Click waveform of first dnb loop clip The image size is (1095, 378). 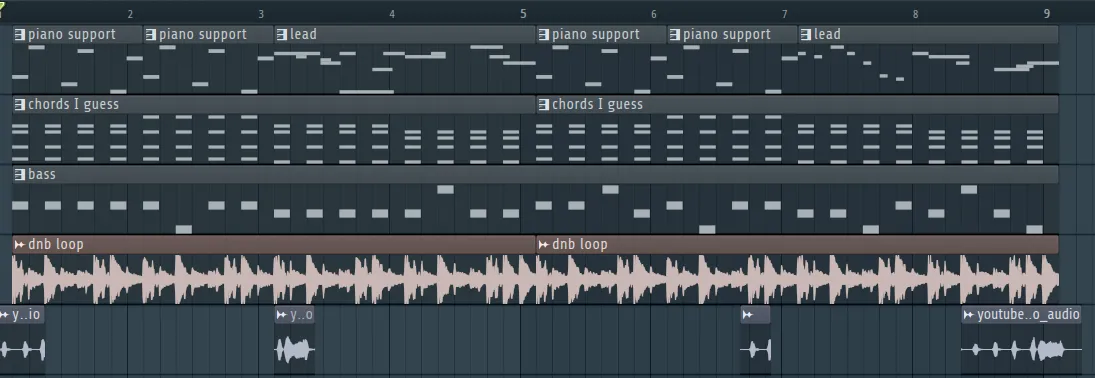click(x=274, y=279)
